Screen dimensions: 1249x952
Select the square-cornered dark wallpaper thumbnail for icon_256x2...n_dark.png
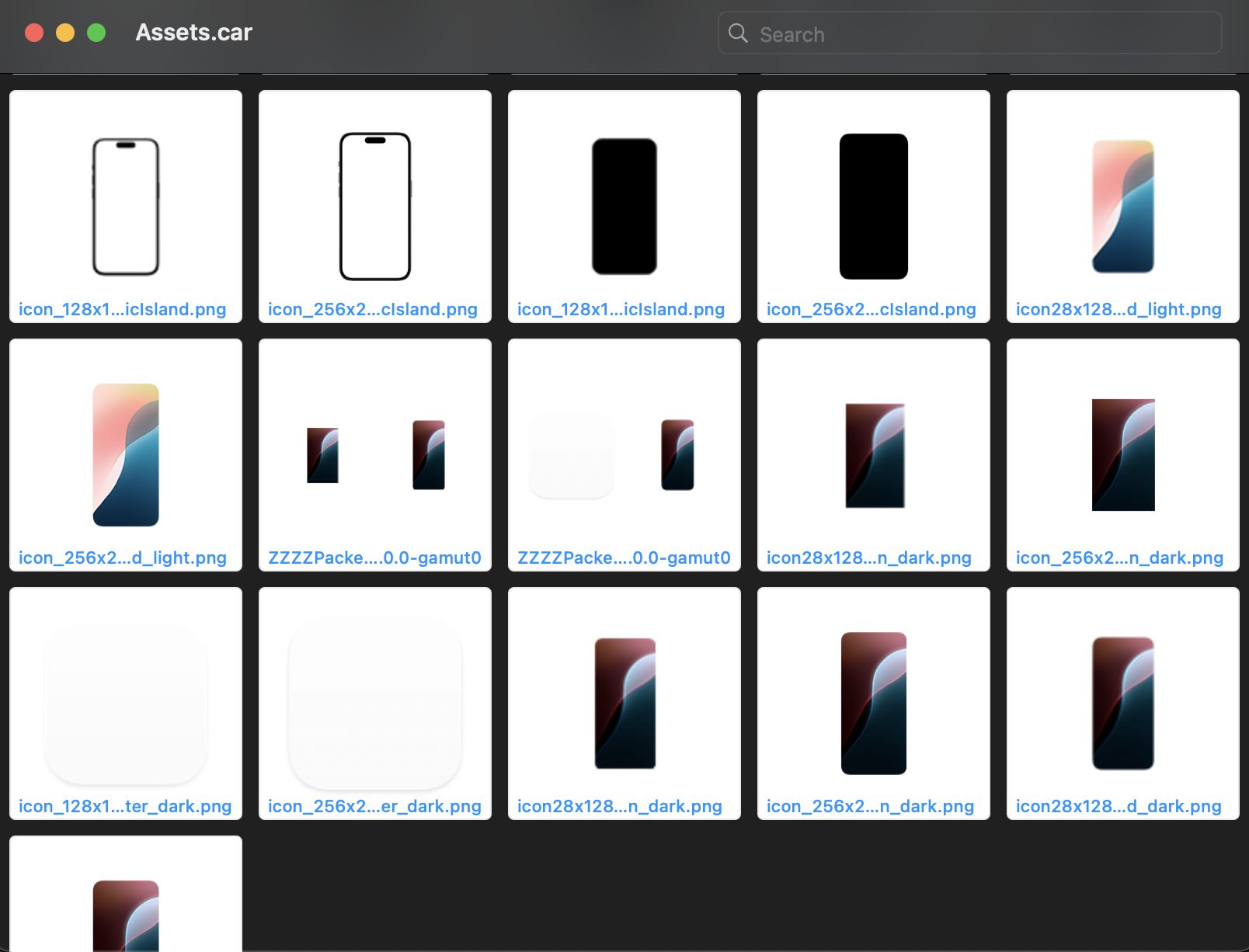click(1123, 455)
